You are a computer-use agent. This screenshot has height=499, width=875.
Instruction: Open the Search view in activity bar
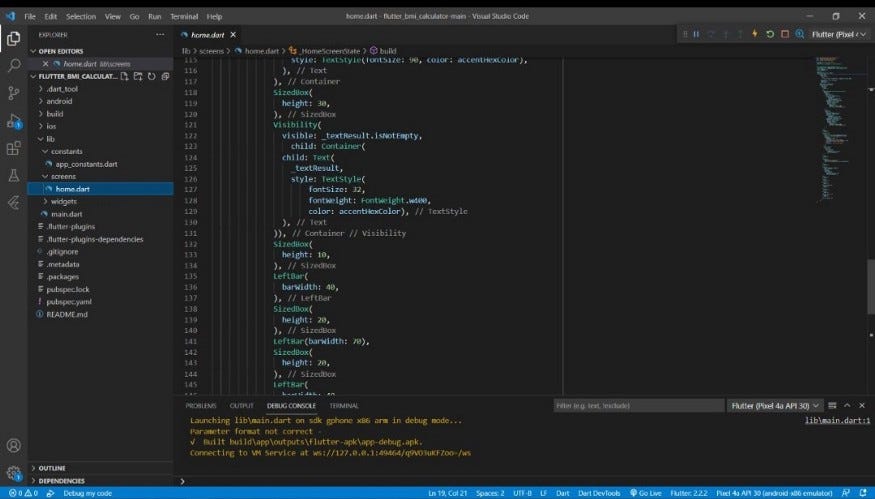pyautogui.click(x=14, y=65)
